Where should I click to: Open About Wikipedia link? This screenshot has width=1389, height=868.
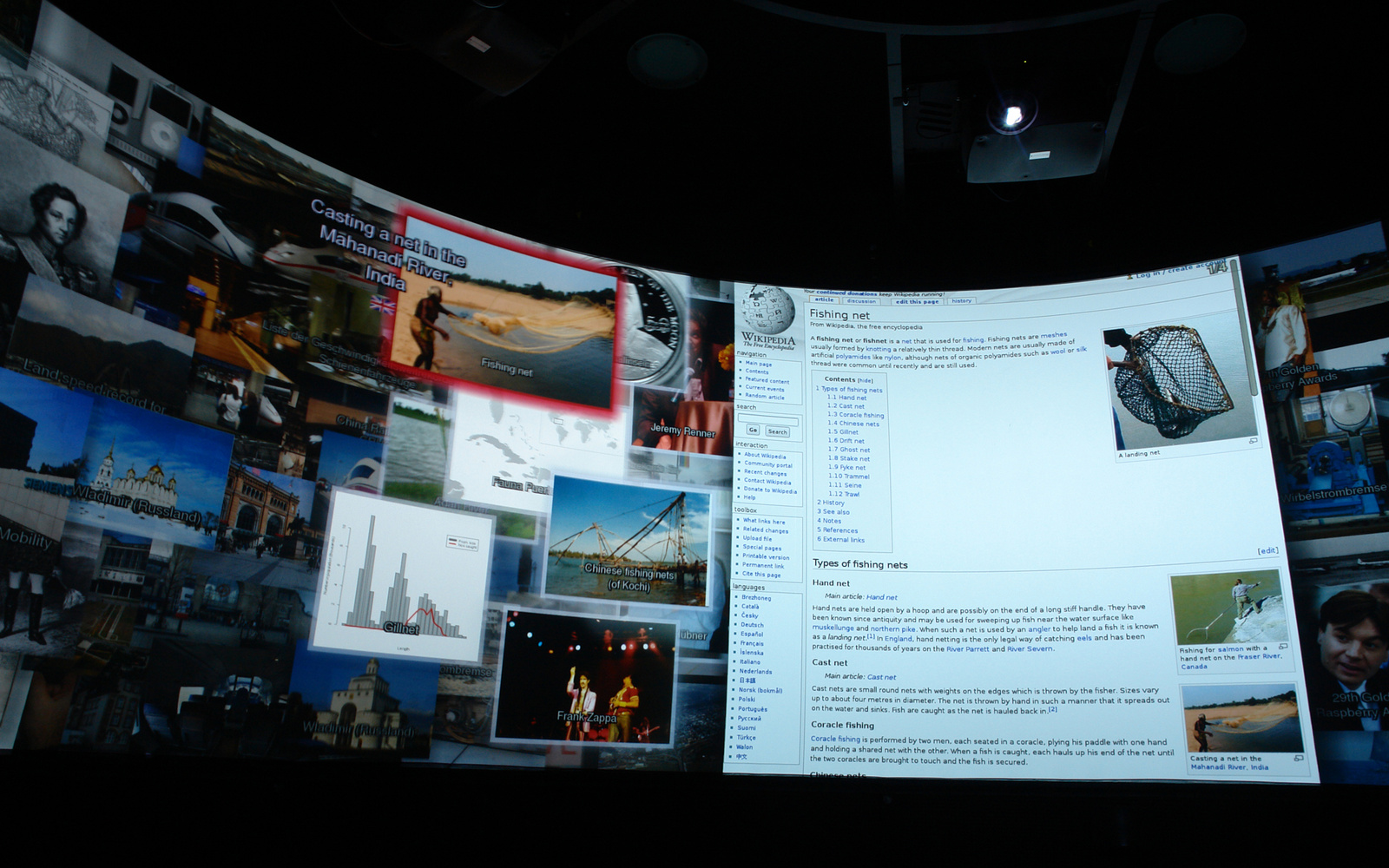(x=764, y=456)
